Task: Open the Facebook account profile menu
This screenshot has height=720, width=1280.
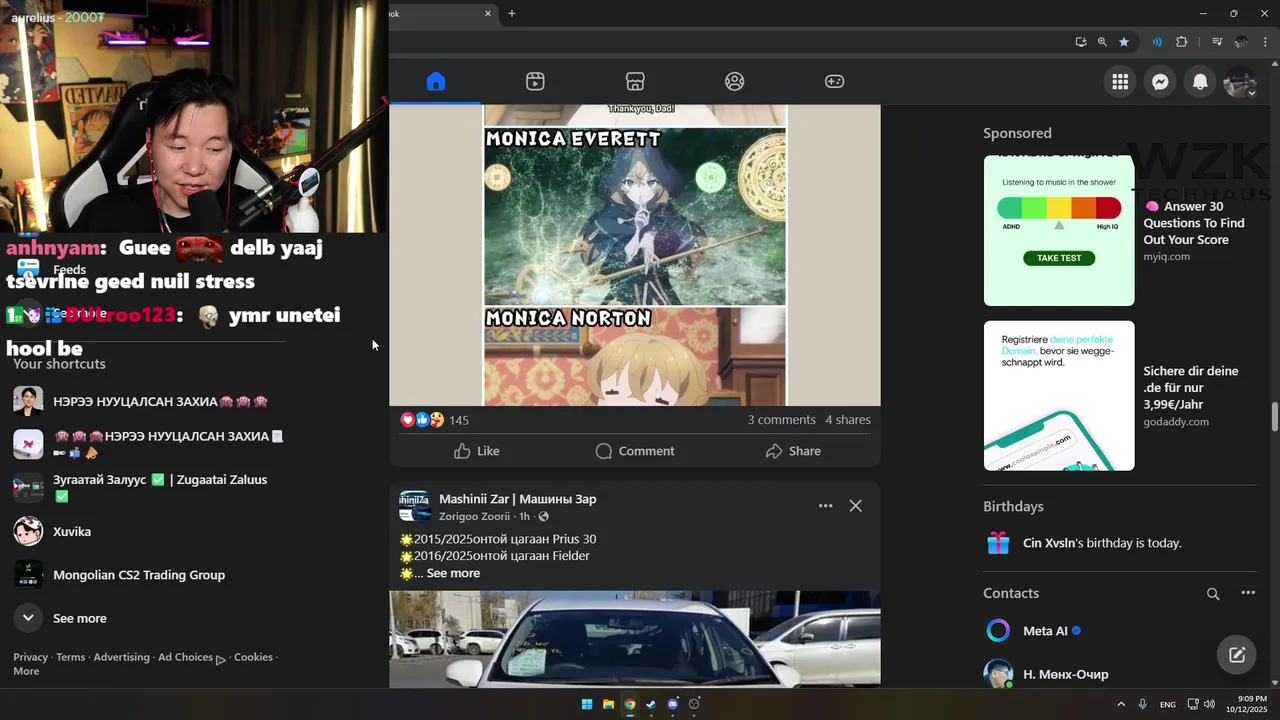Action: point(1240,82)
